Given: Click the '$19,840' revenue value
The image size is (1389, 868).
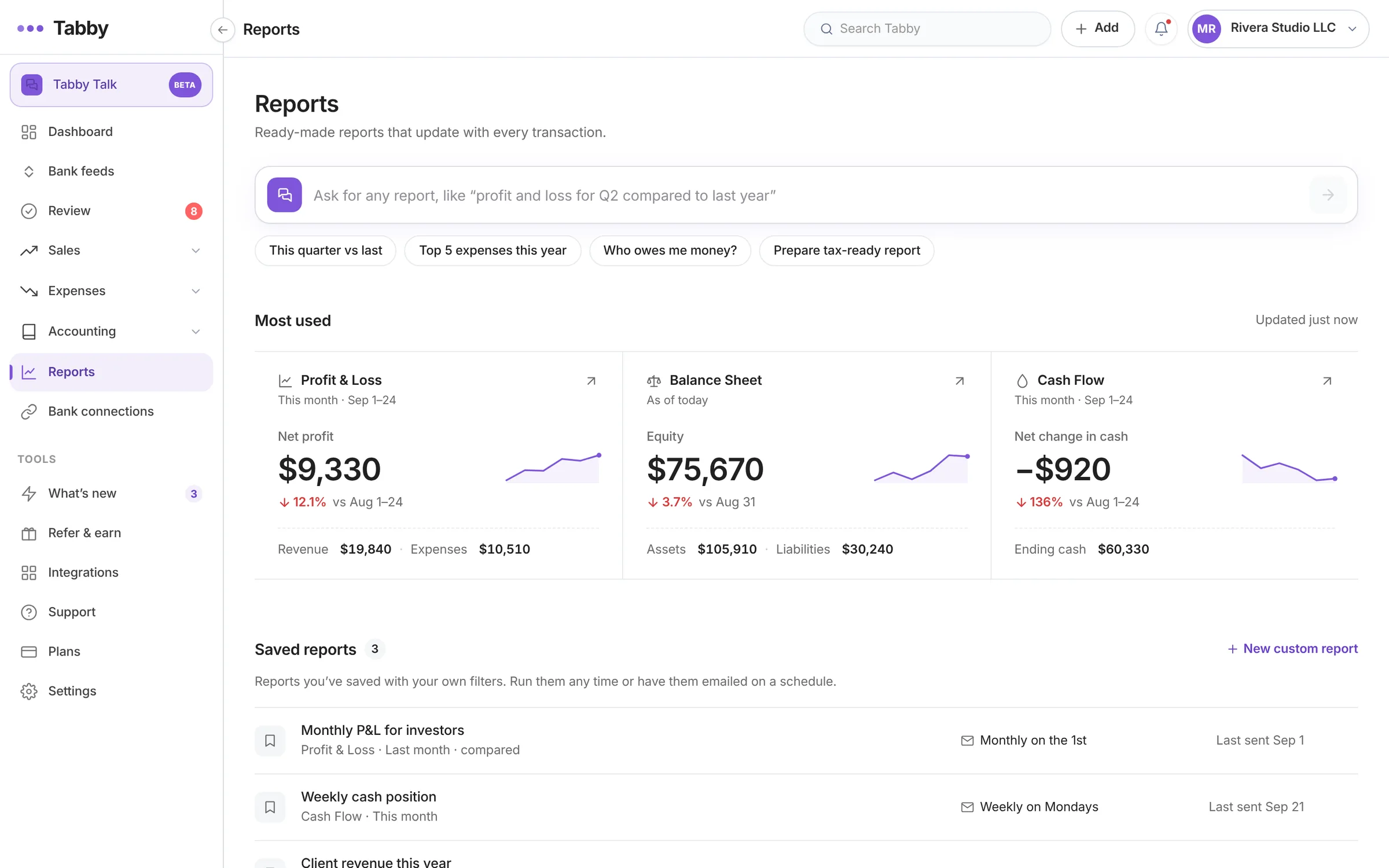Looking at the screenshot, I should point(366,549).
